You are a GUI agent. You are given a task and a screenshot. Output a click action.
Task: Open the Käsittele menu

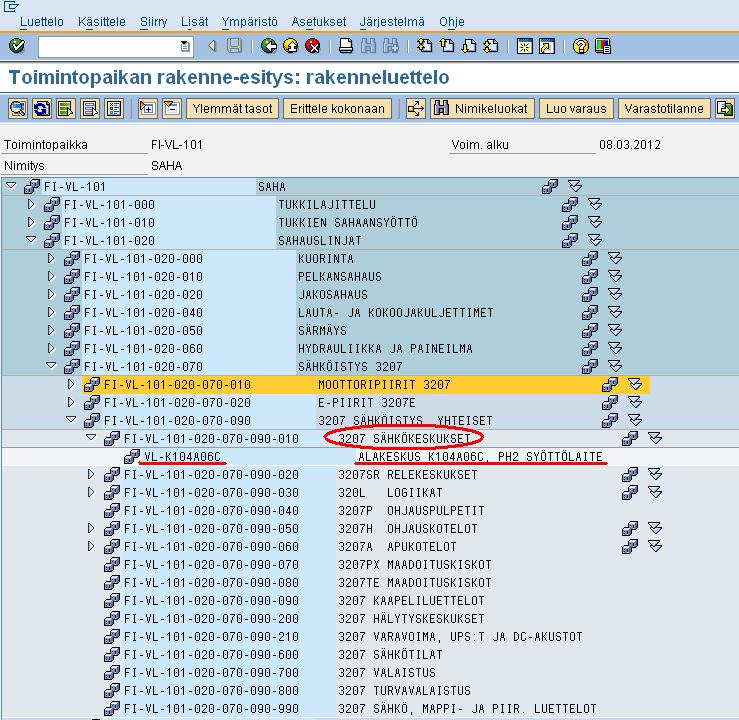pyautogui.click(x=102, y=22)
